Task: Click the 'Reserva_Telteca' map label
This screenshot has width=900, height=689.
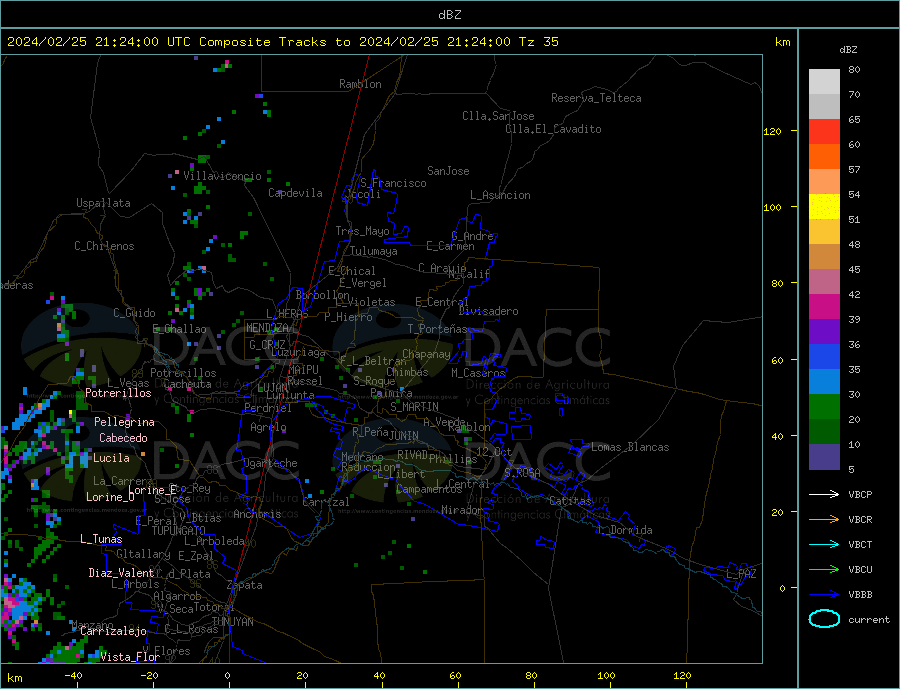Action: pos(596,98)
